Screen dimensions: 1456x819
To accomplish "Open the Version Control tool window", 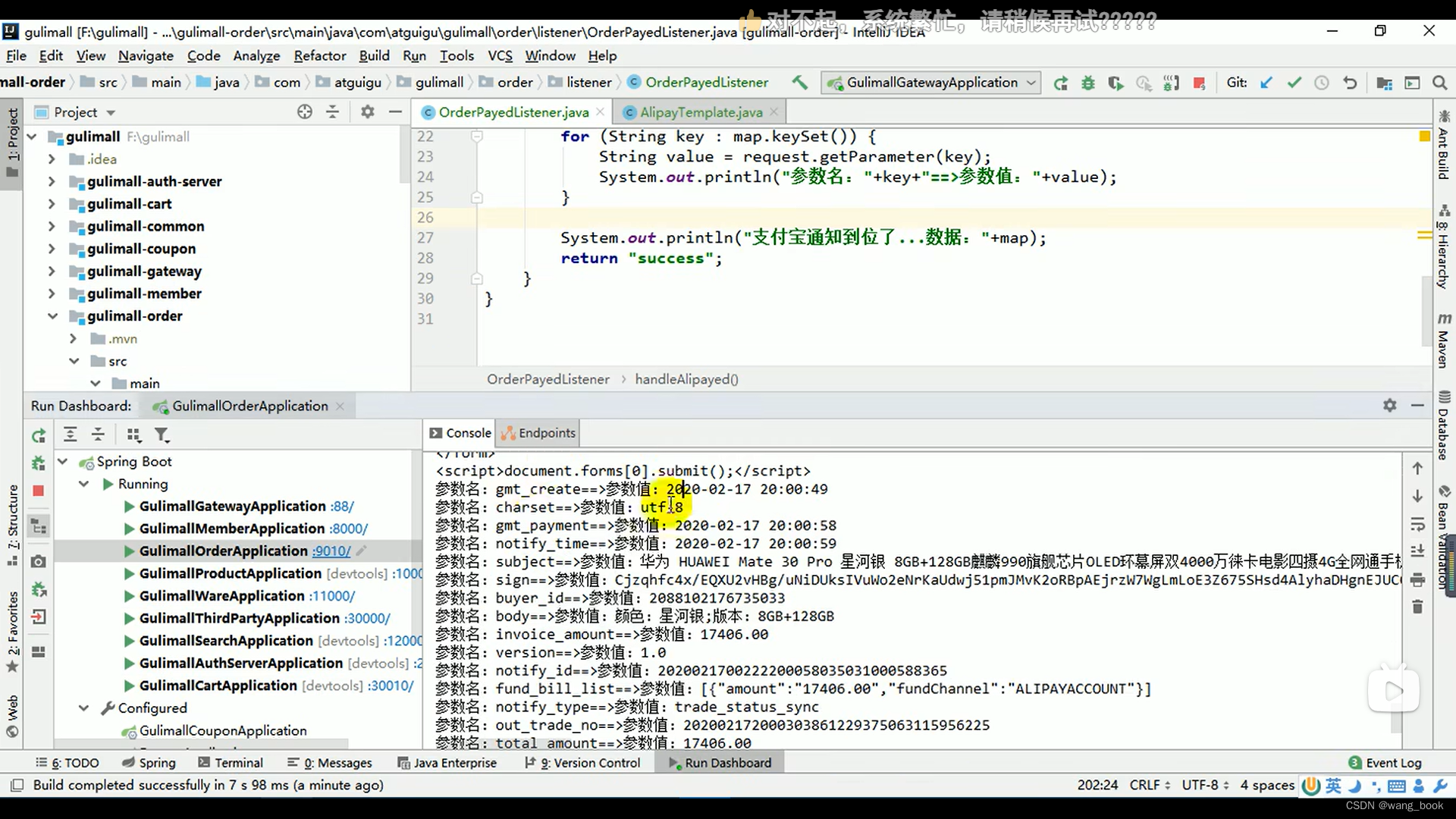I will coord(582,763).
